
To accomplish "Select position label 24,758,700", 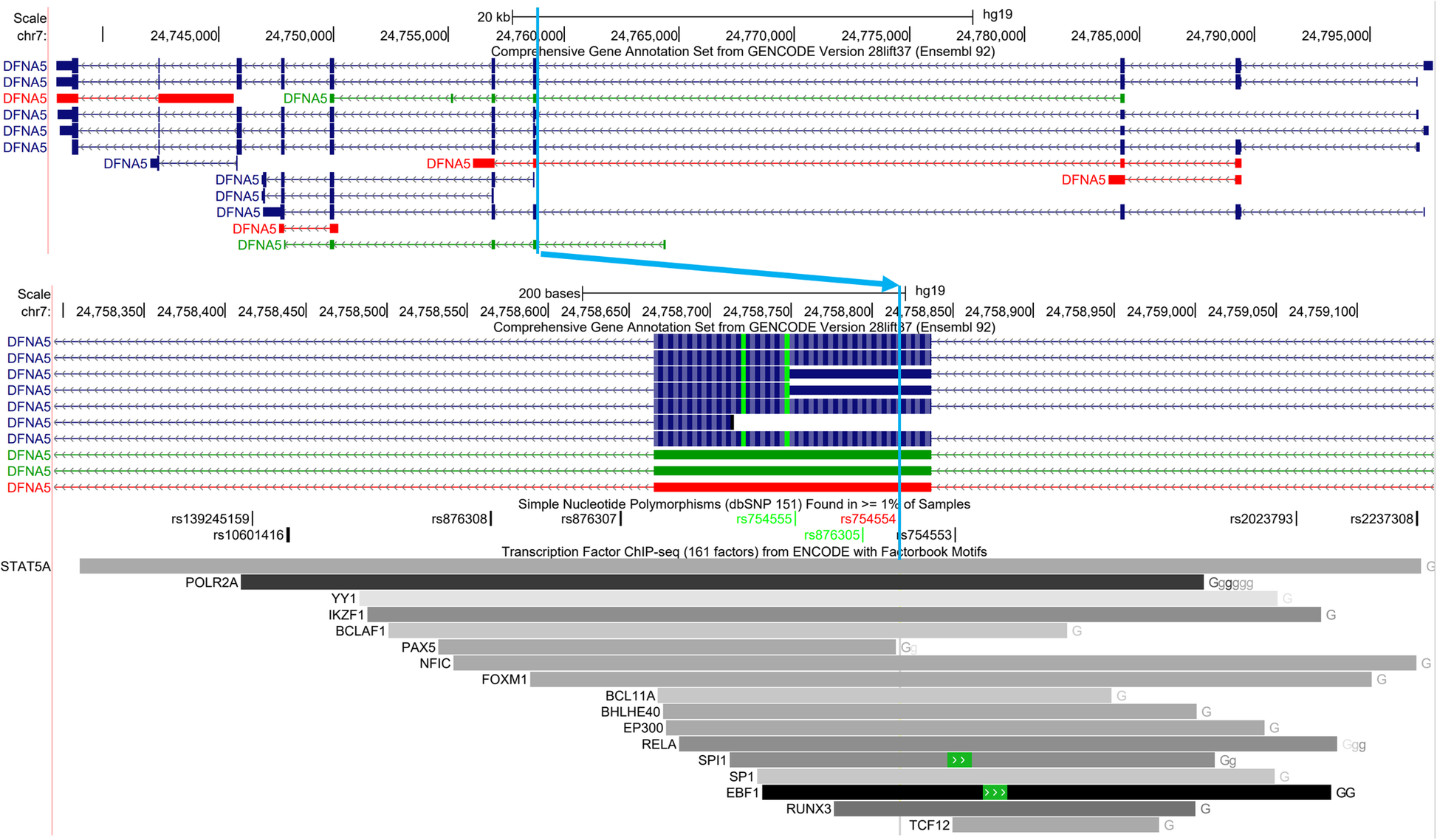I will tap(676, 311).
